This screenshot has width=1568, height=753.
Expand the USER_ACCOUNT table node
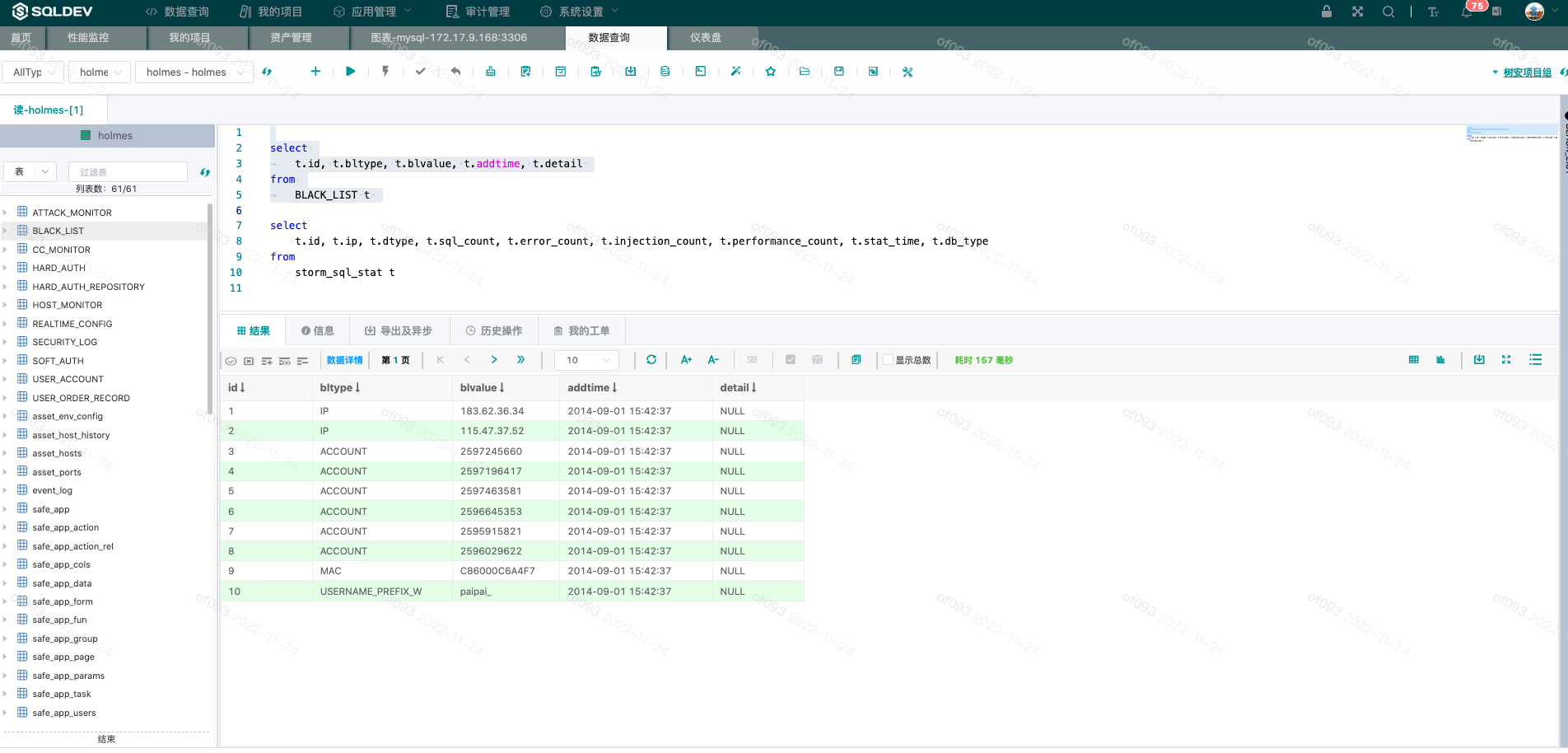pyautogui.click(x=5, y=379)
